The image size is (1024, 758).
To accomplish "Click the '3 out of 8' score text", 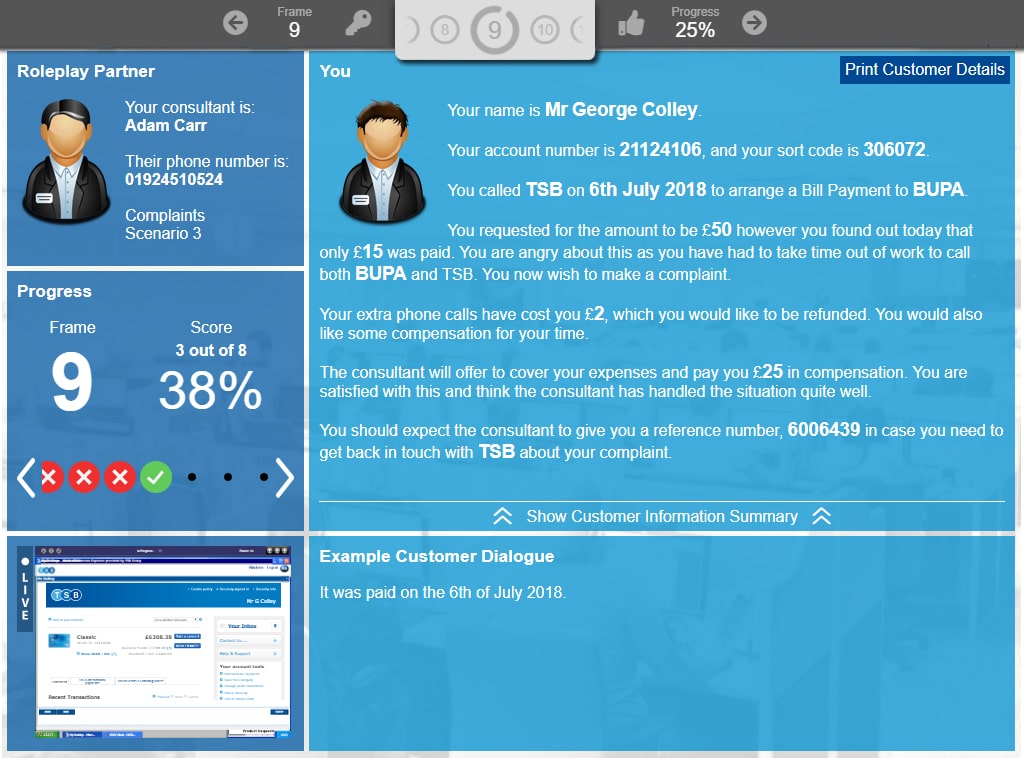I will click(211, 351).
